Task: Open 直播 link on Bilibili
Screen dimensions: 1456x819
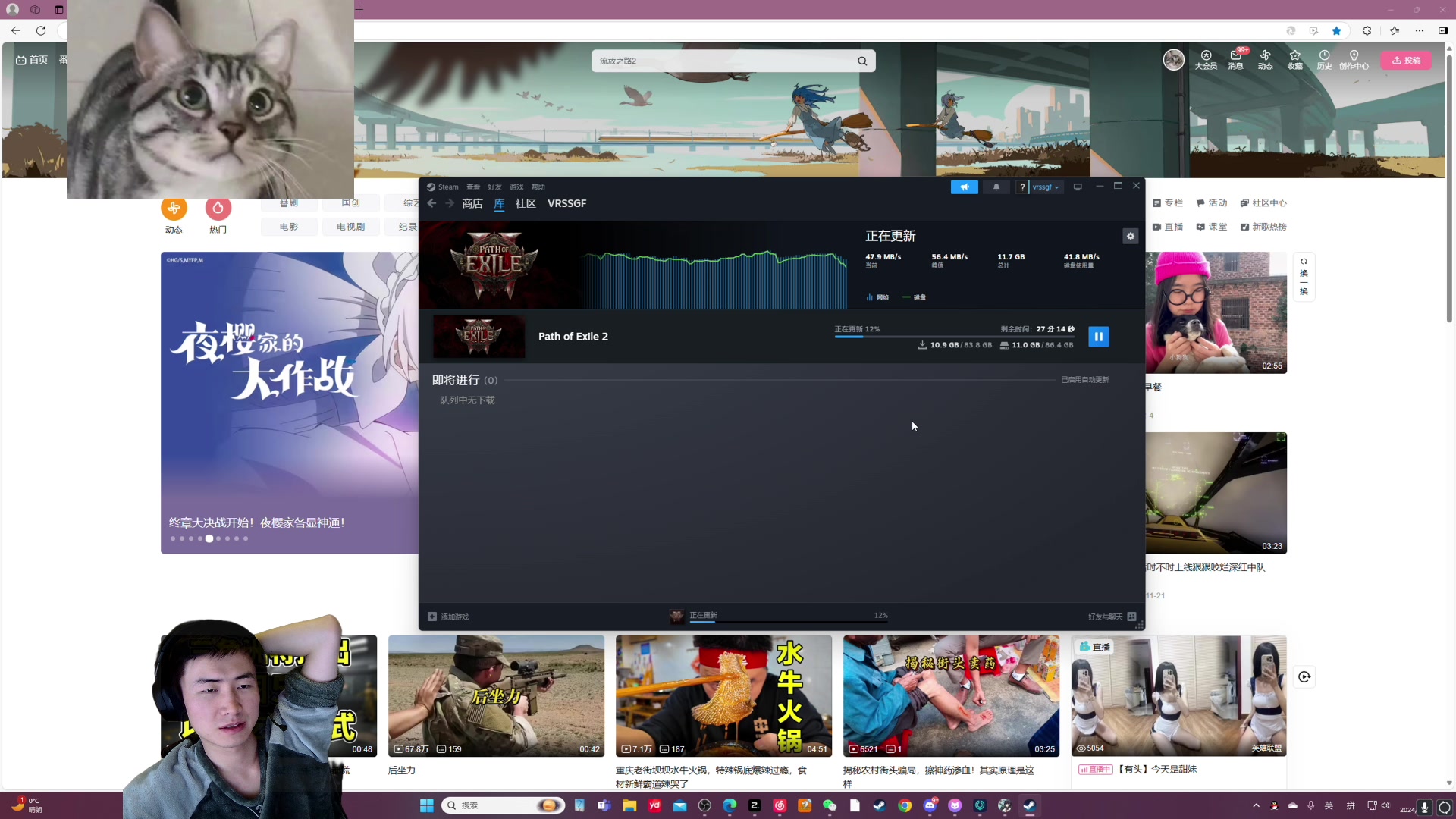Action: 1168,227
